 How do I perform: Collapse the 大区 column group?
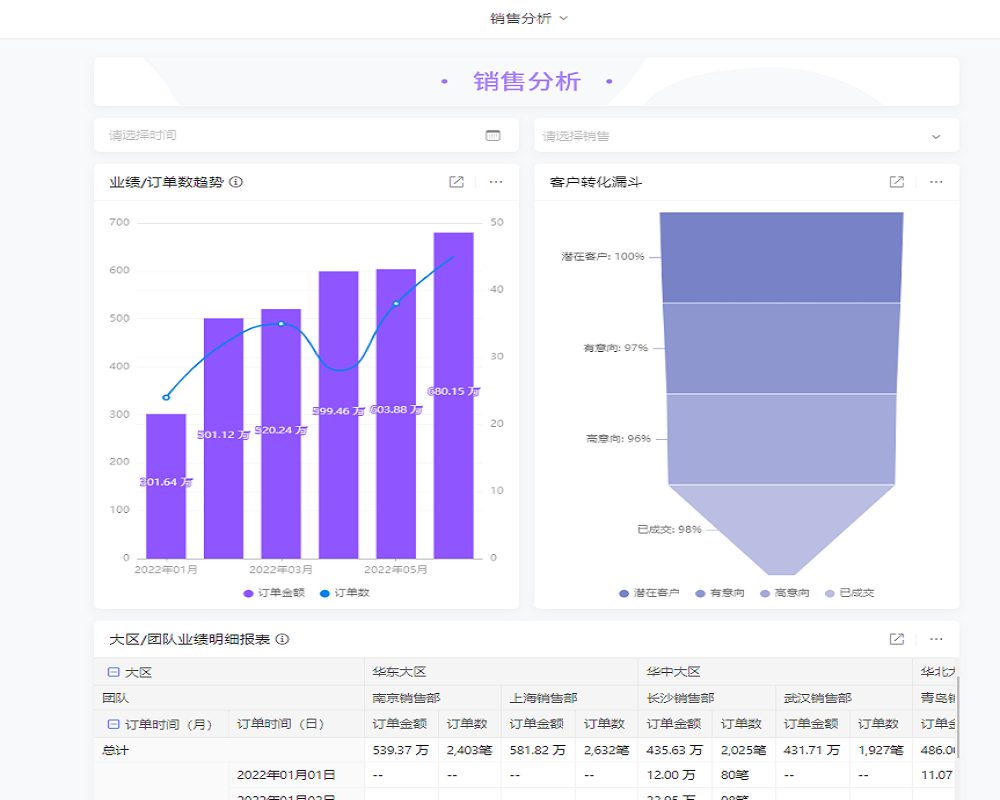(x=112, y=670)
